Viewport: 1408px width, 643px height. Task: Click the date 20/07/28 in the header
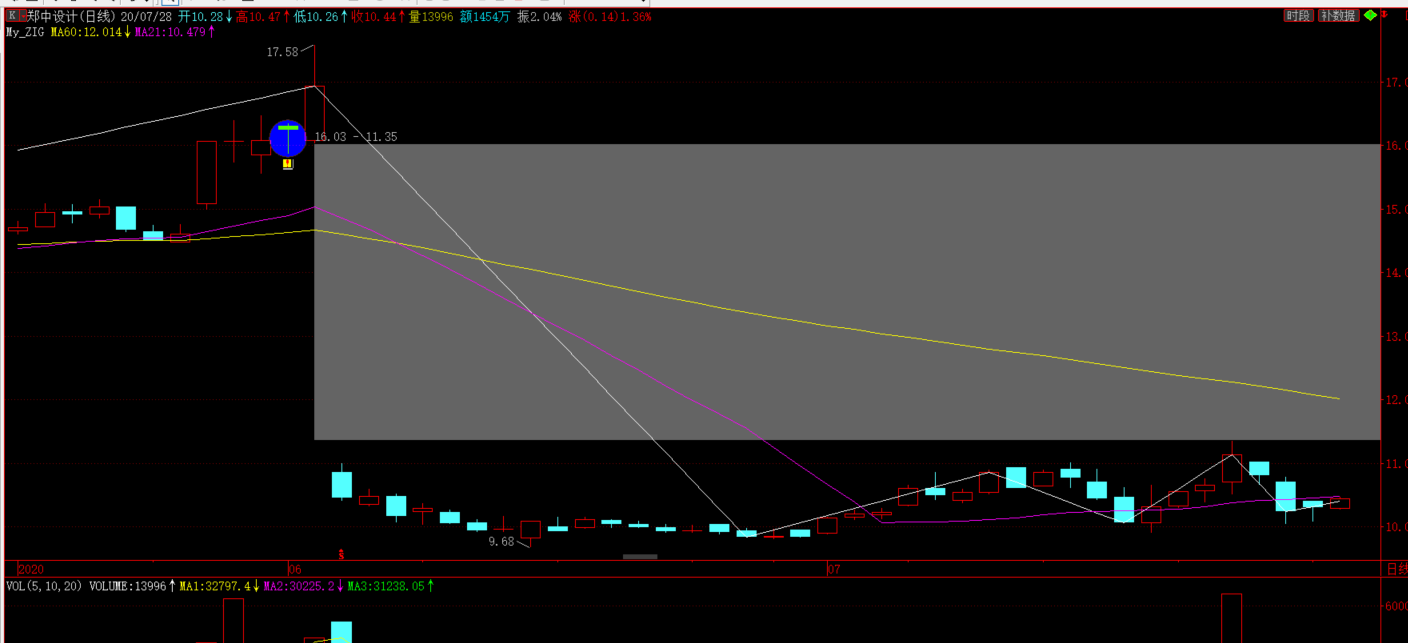click(x=148, y=17)
